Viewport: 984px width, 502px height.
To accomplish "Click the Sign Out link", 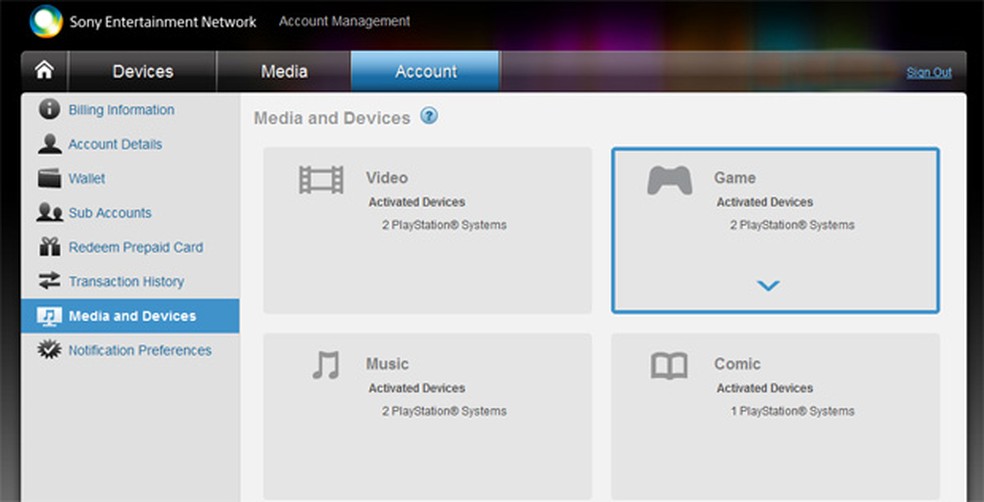I will (x=929, y=73).
